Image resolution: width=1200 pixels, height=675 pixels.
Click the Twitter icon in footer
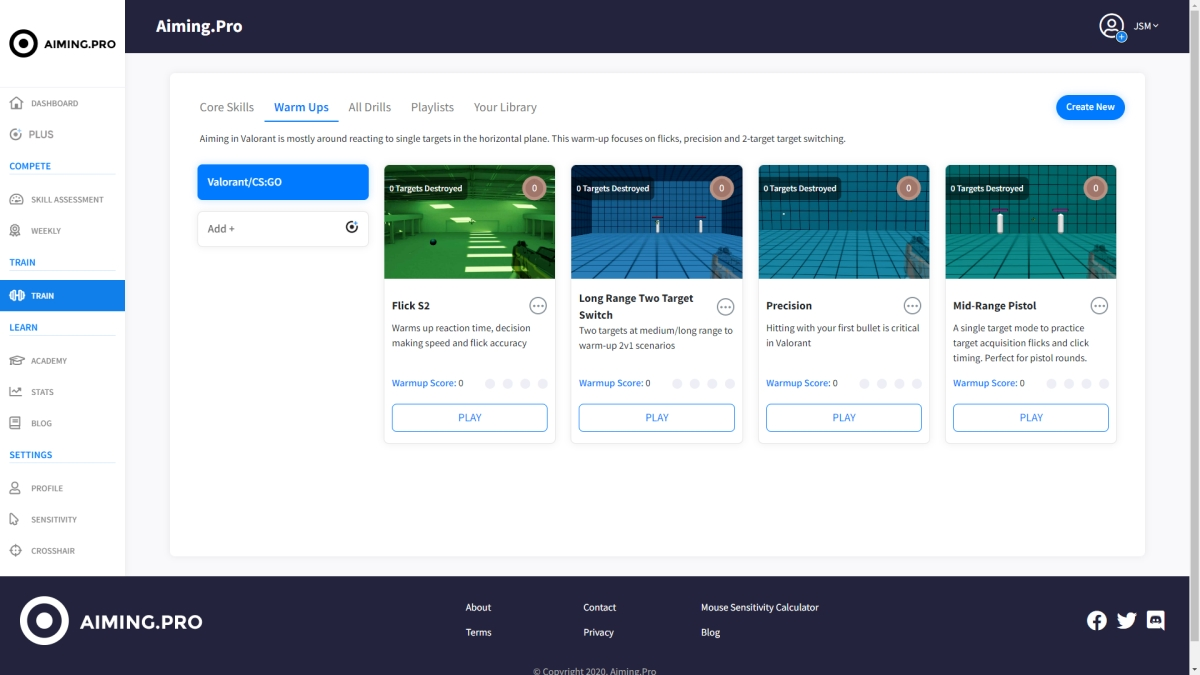[1126, 620]
